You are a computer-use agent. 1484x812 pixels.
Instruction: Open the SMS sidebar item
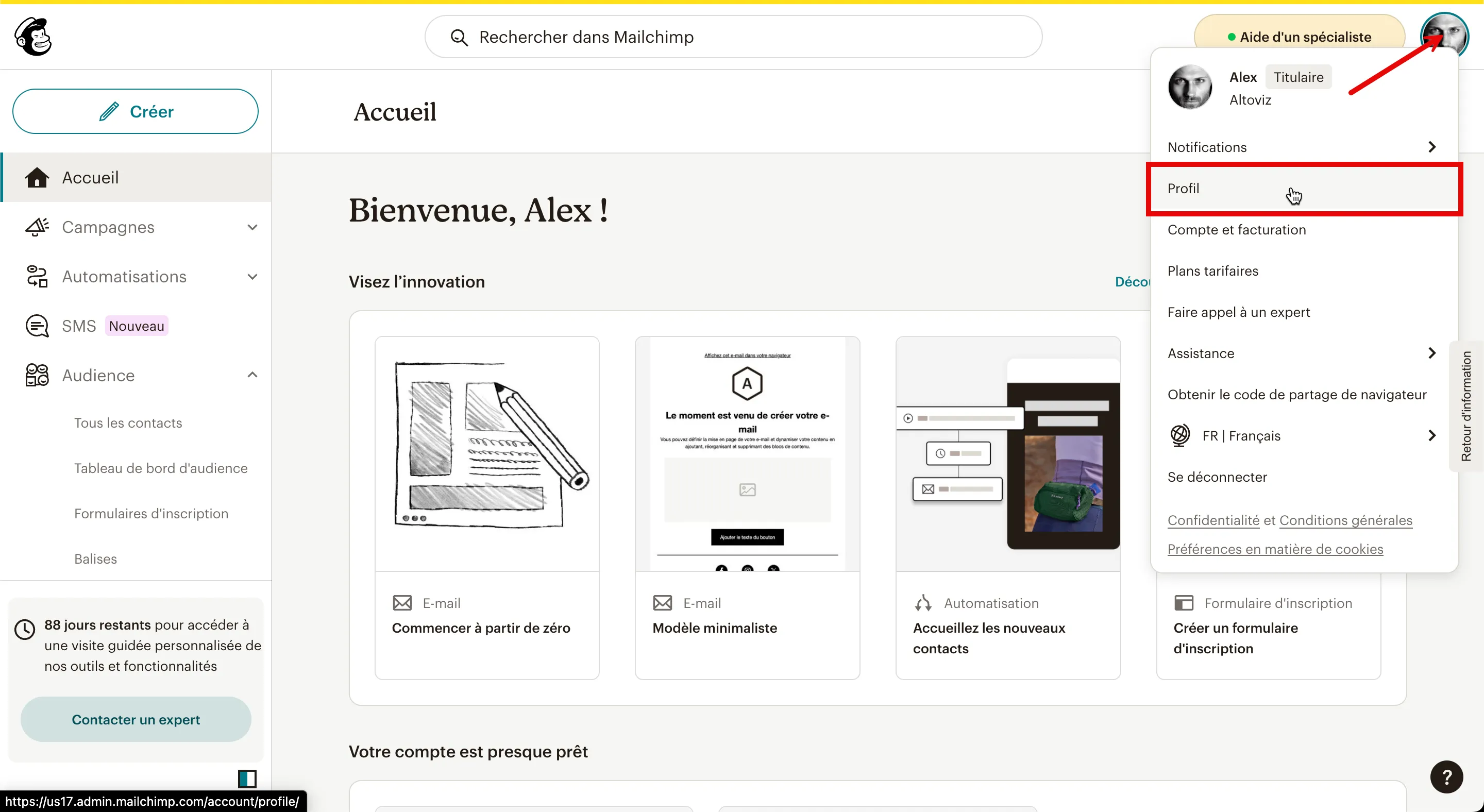point(137,326)
